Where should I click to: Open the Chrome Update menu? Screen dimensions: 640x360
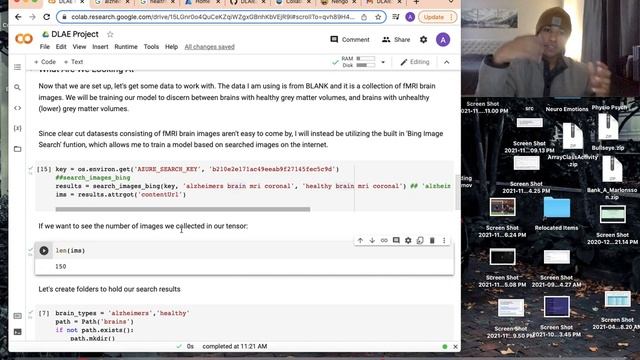point(451,17)
